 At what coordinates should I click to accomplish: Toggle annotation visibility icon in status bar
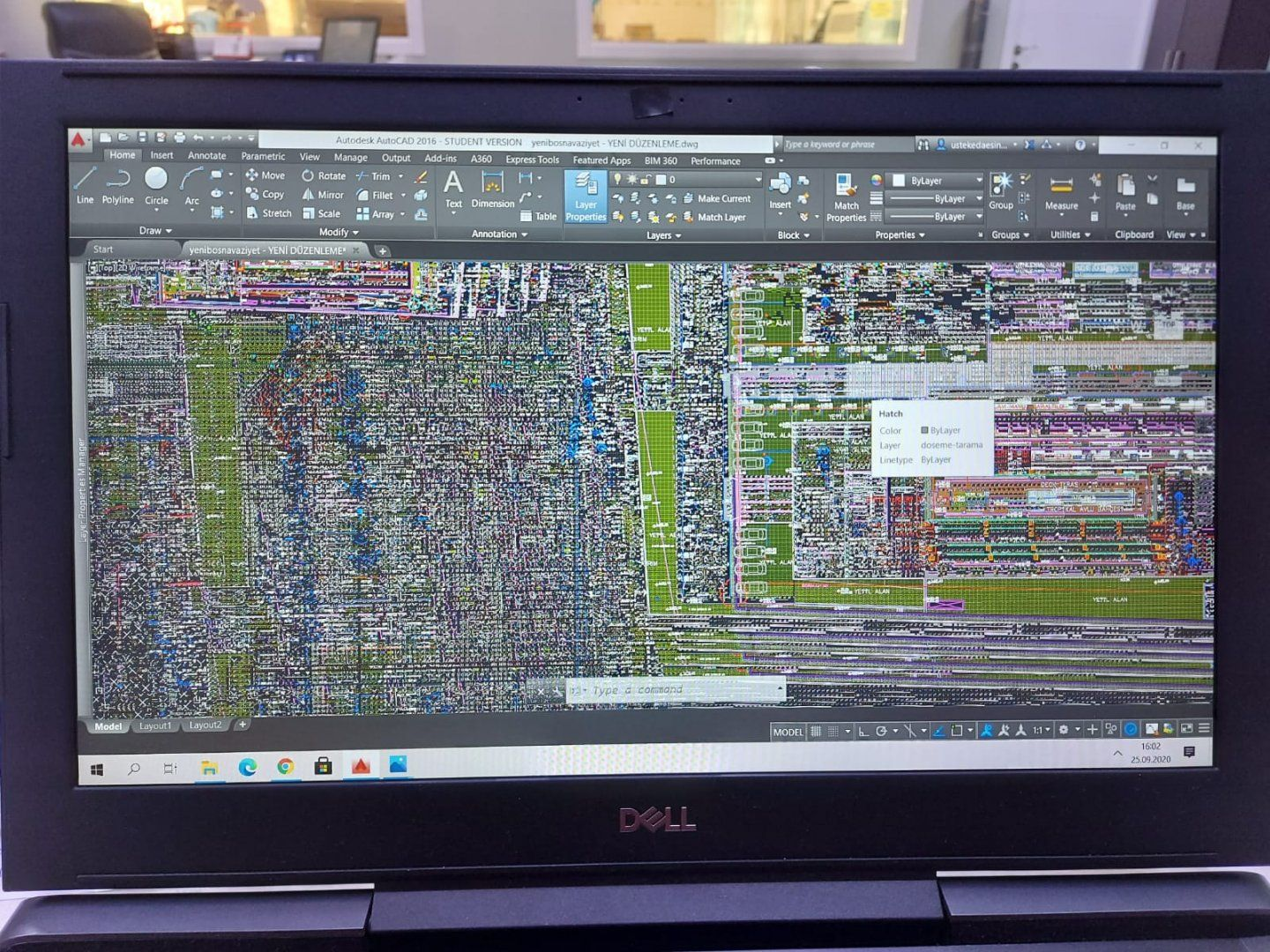pos(986,730)
